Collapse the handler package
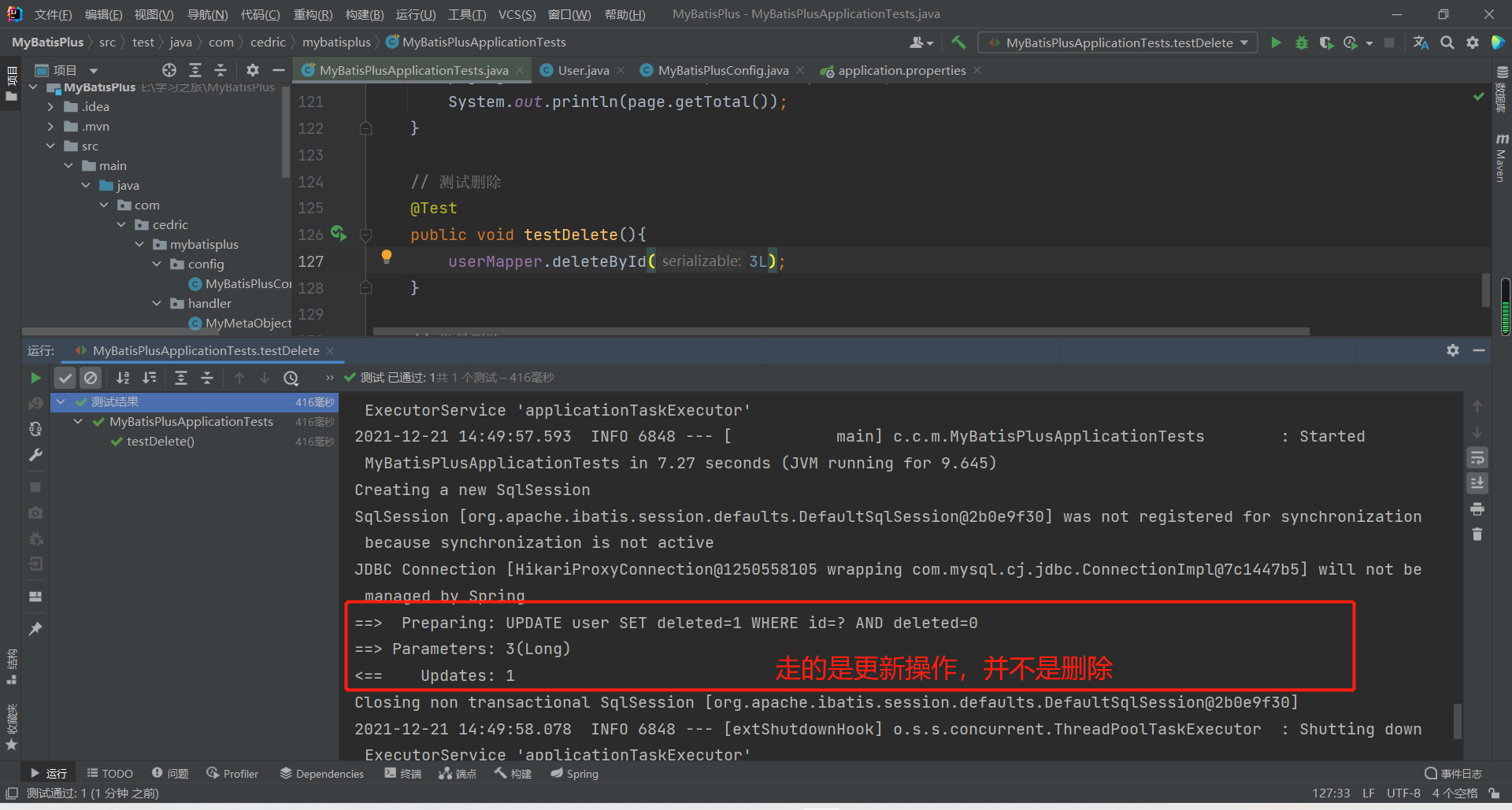1512x810 pixels. (x=157, y=303)
